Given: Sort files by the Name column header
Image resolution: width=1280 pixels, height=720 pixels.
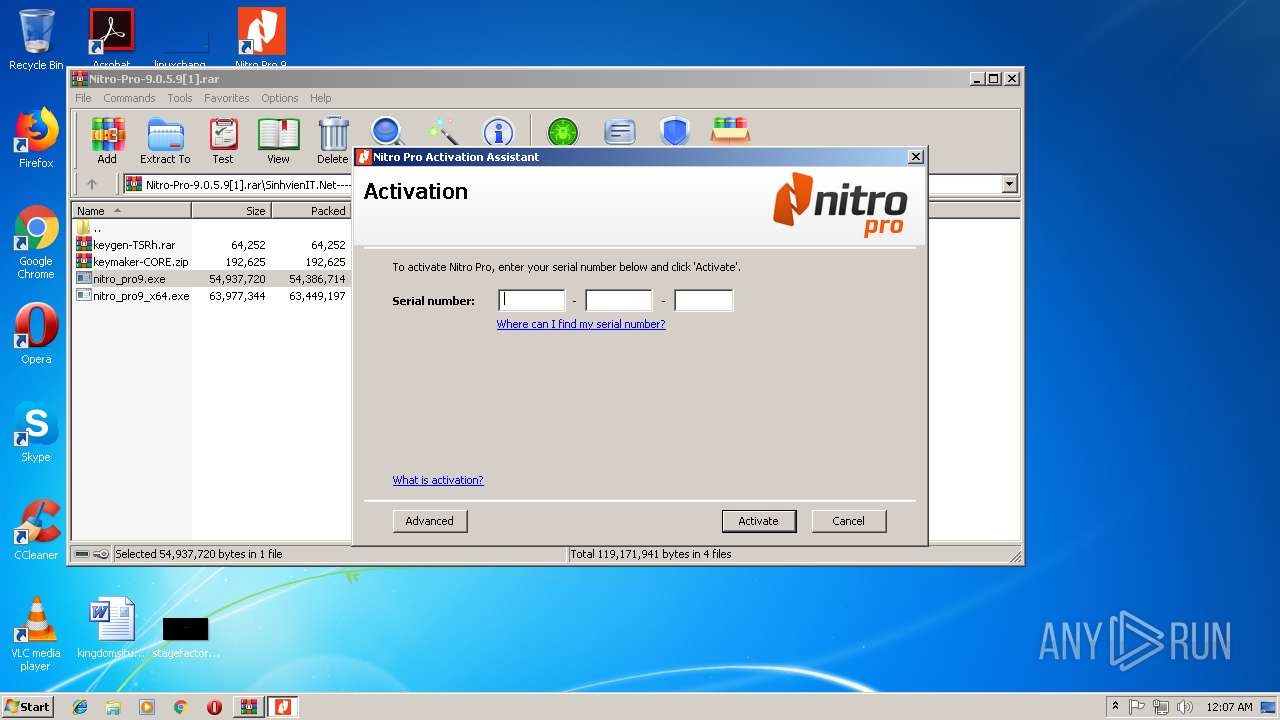Looking at the screenshot, I should [132, 211].
